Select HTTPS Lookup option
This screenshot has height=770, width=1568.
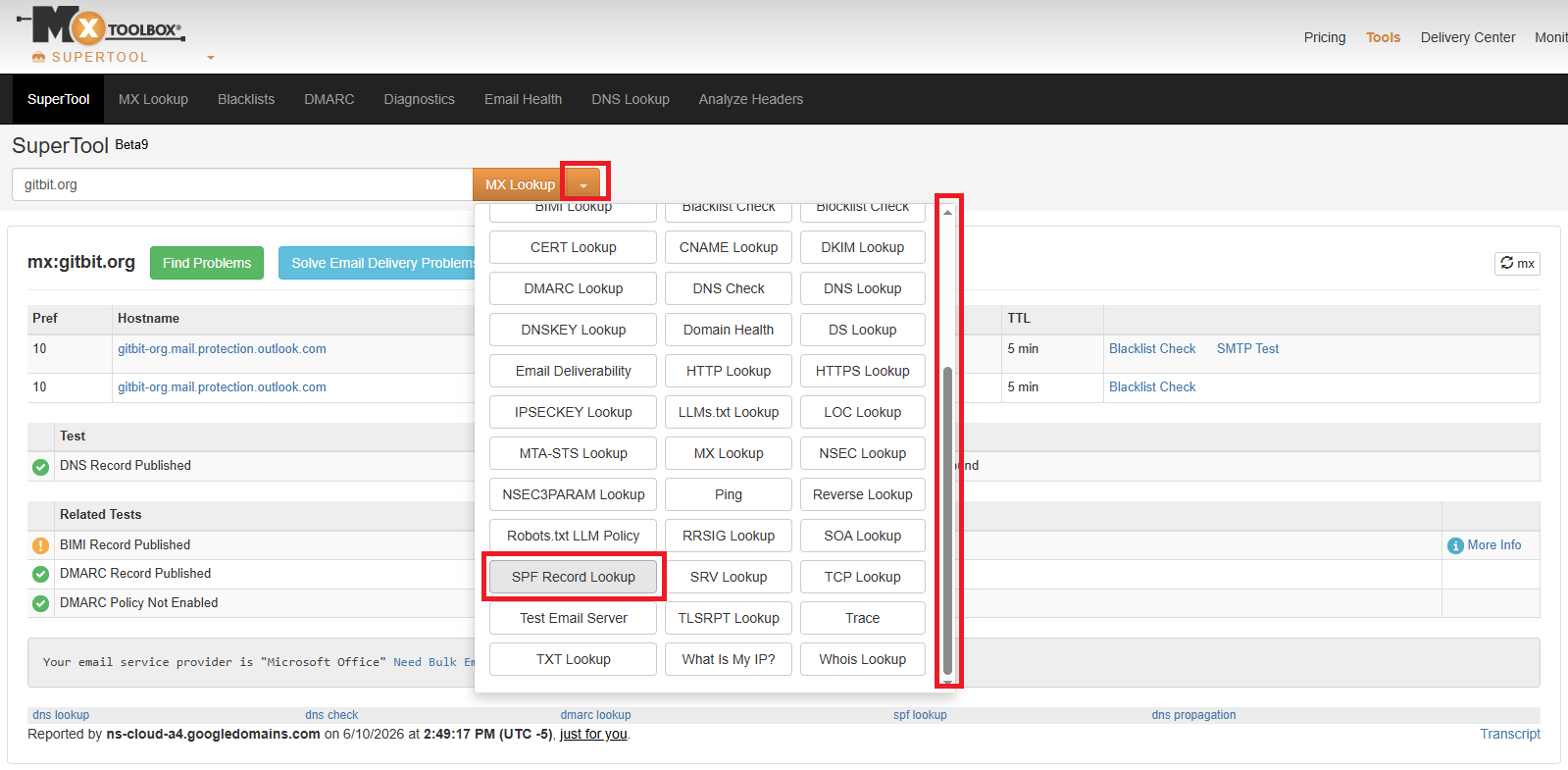(863, 371)
